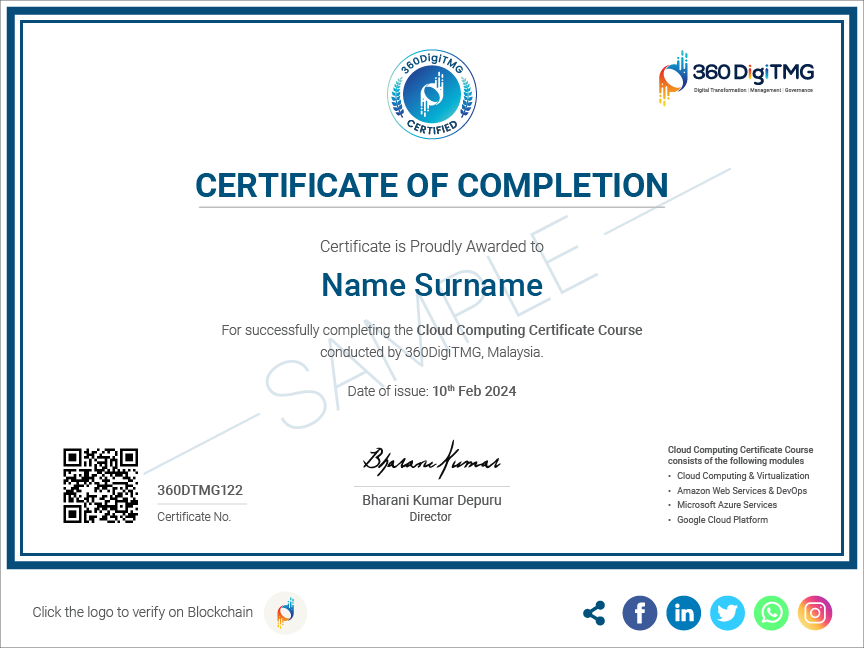
Task: Click the Director title text
Action: [x=430, y=517]
